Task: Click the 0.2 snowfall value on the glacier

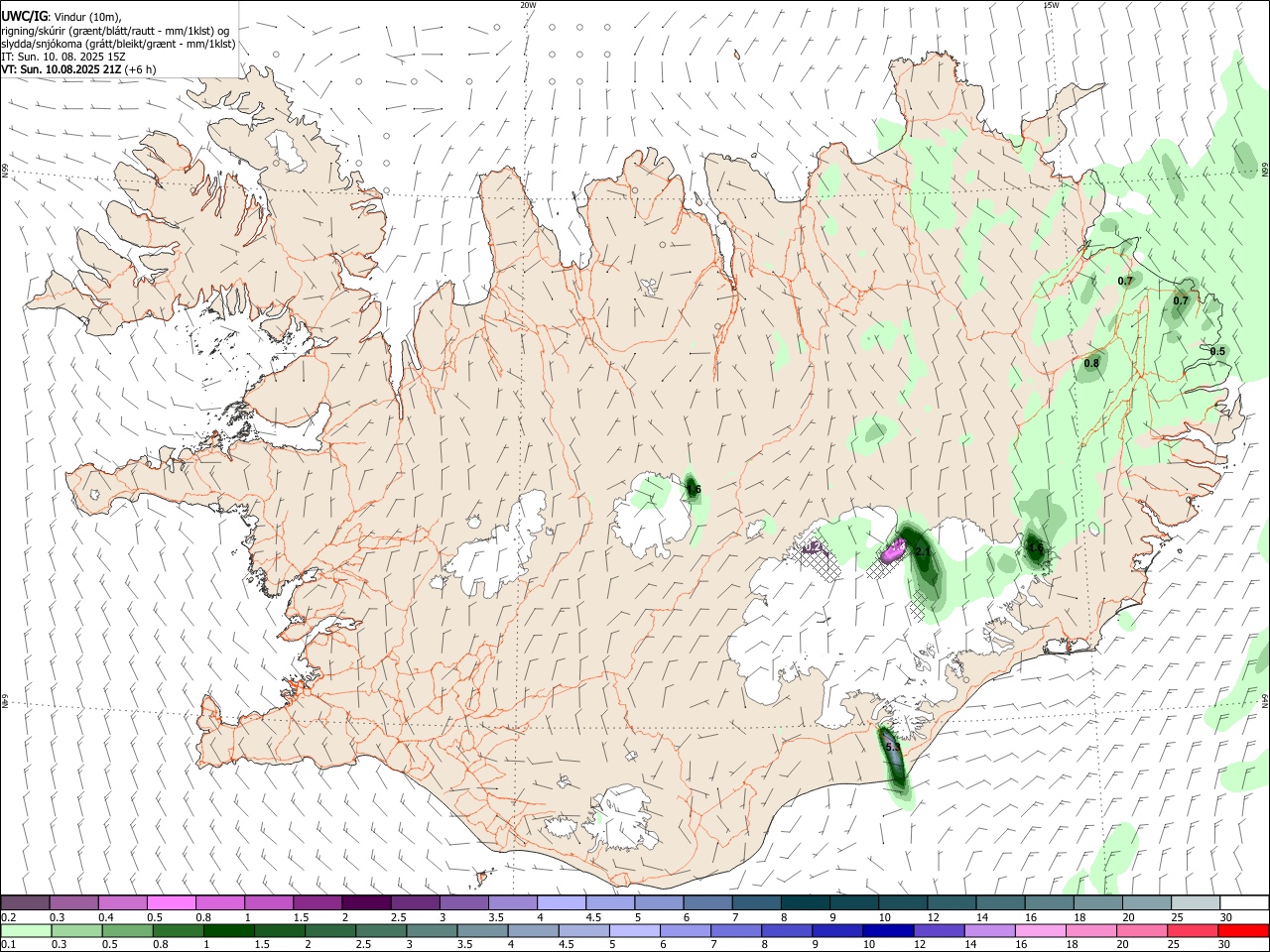Action: [813, 546]
